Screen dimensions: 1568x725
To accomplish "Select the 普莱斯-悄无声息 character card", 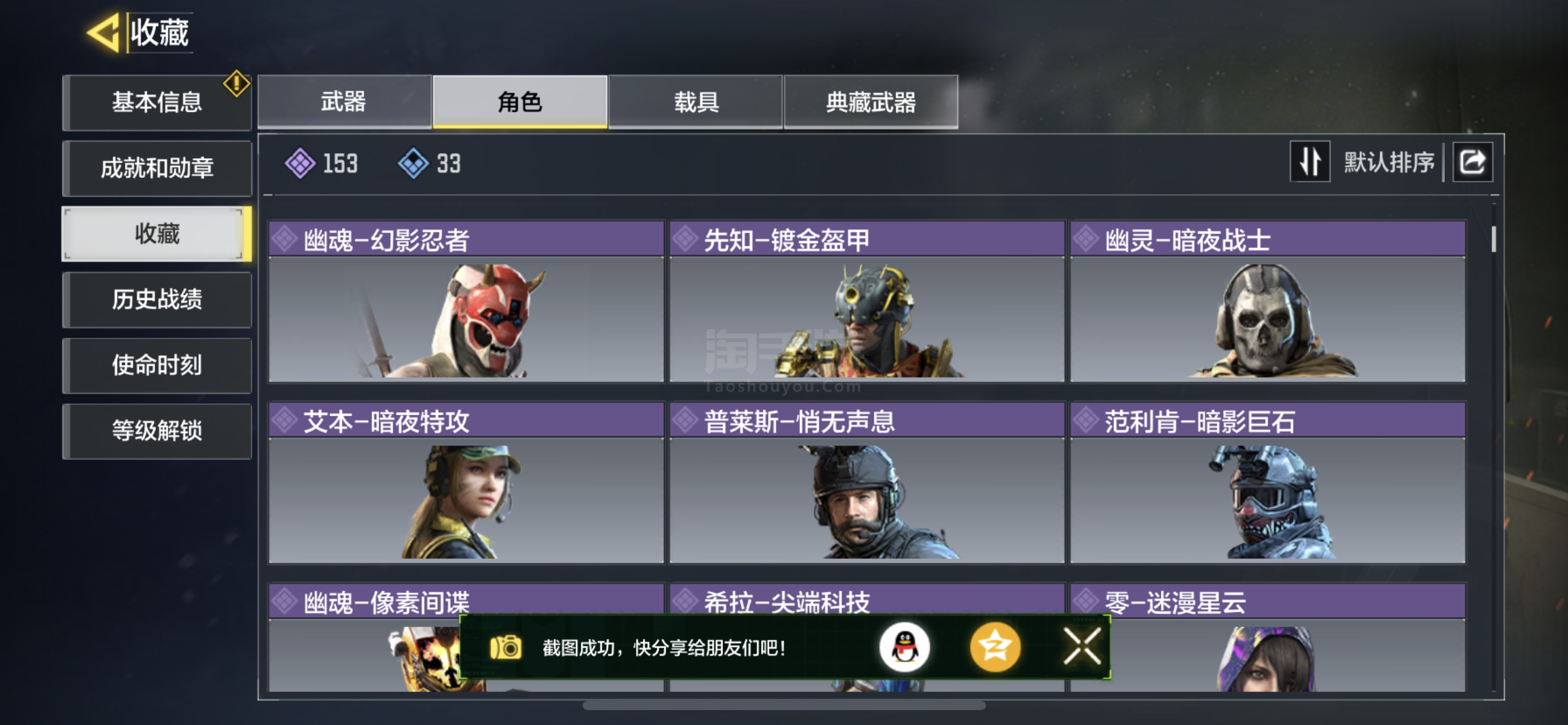I will coord(866,483).
